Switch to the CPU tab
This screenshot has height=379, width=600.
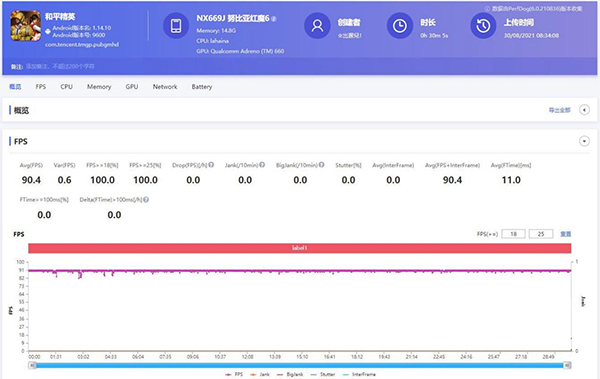coord(67,87)
